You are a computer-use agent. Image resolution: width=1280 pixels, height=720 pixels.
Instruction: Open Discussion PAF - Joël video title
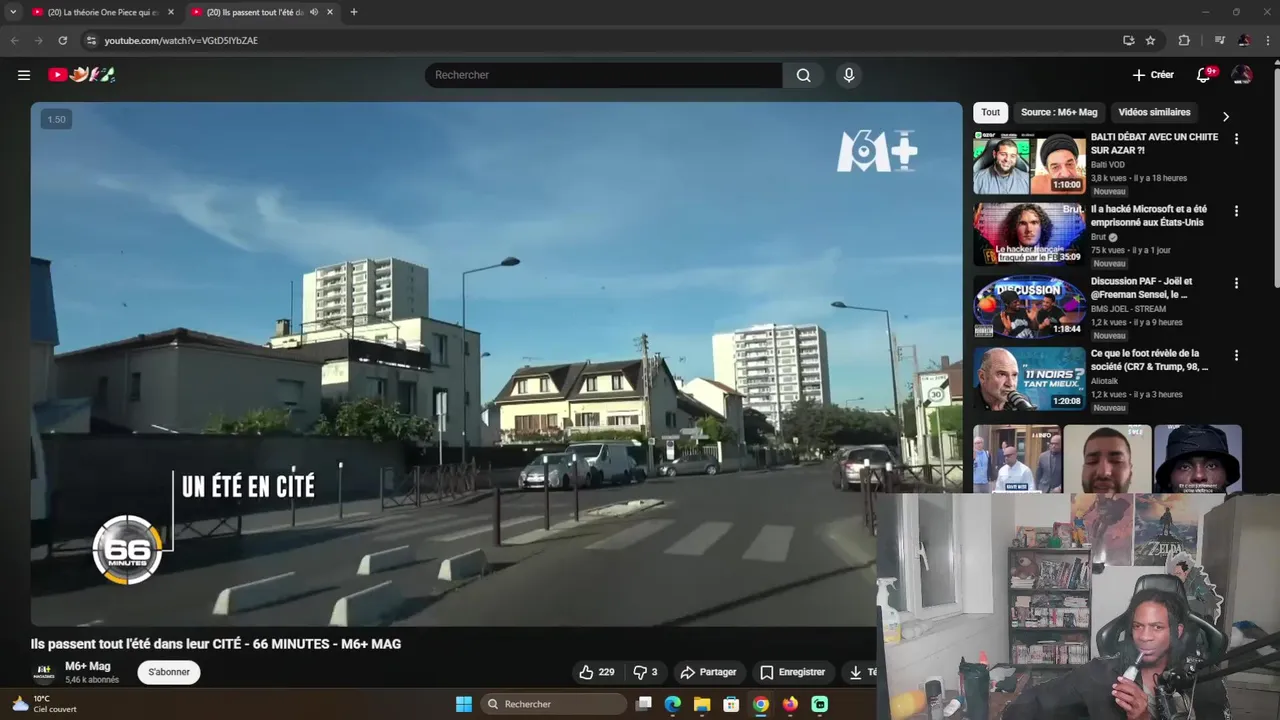[x=1141, y=287]
